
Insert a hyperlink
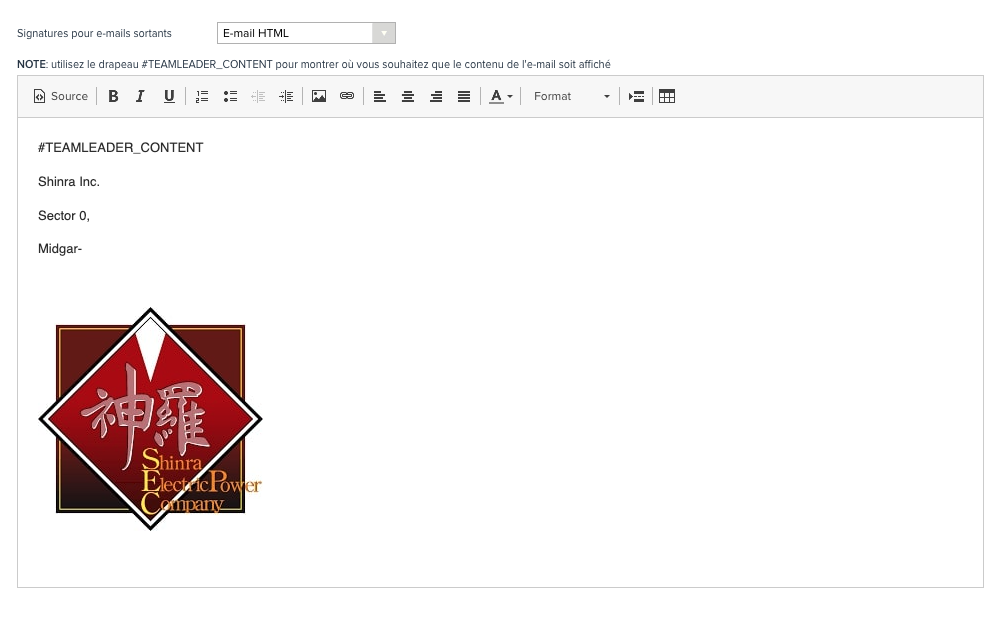tap(347, 96)
